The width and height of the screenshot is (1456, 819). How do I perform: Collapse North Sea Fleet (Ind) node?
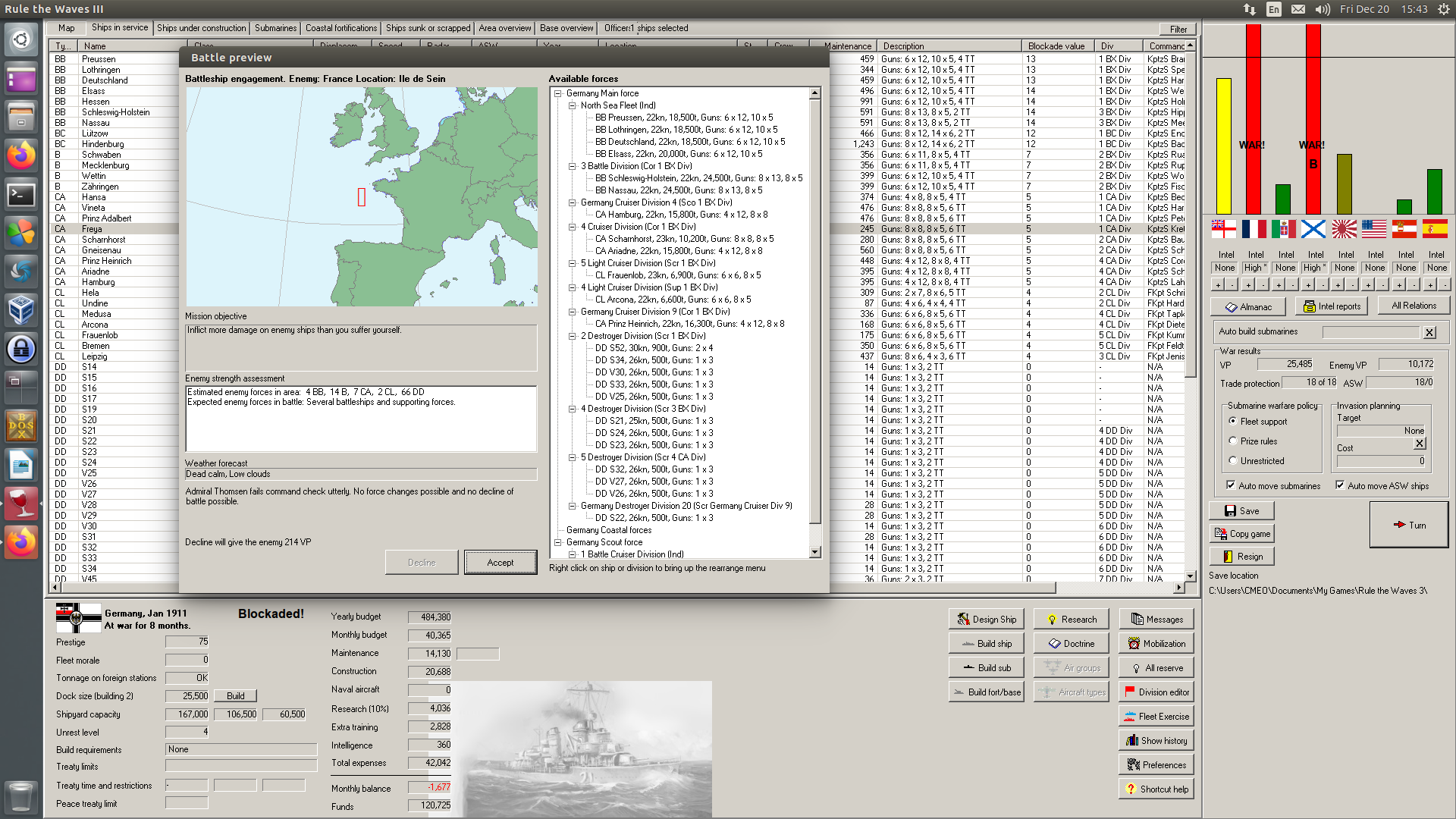[x=573, y=105]
